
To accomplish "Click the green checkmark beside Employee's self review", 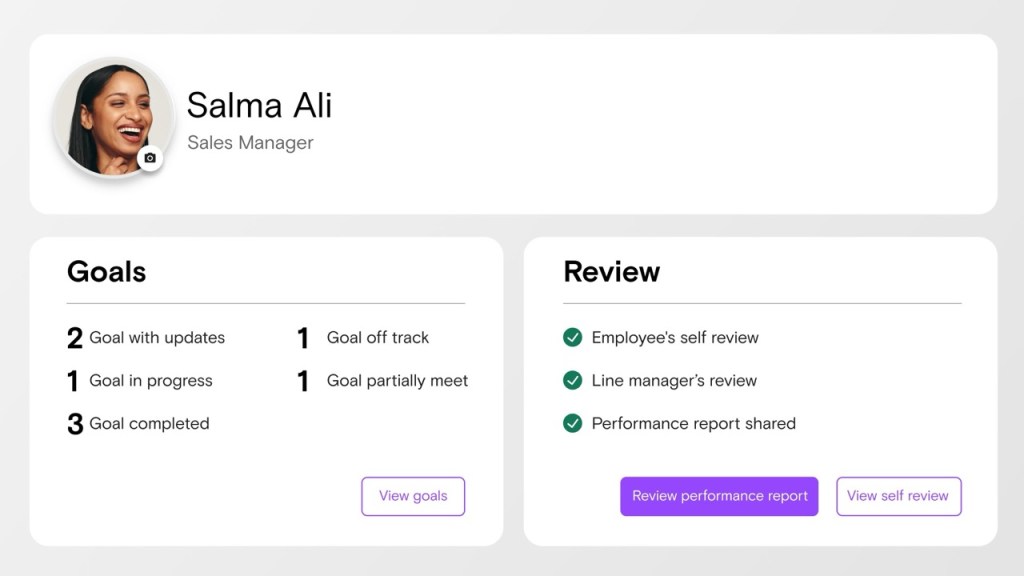I will click(571, 338).
